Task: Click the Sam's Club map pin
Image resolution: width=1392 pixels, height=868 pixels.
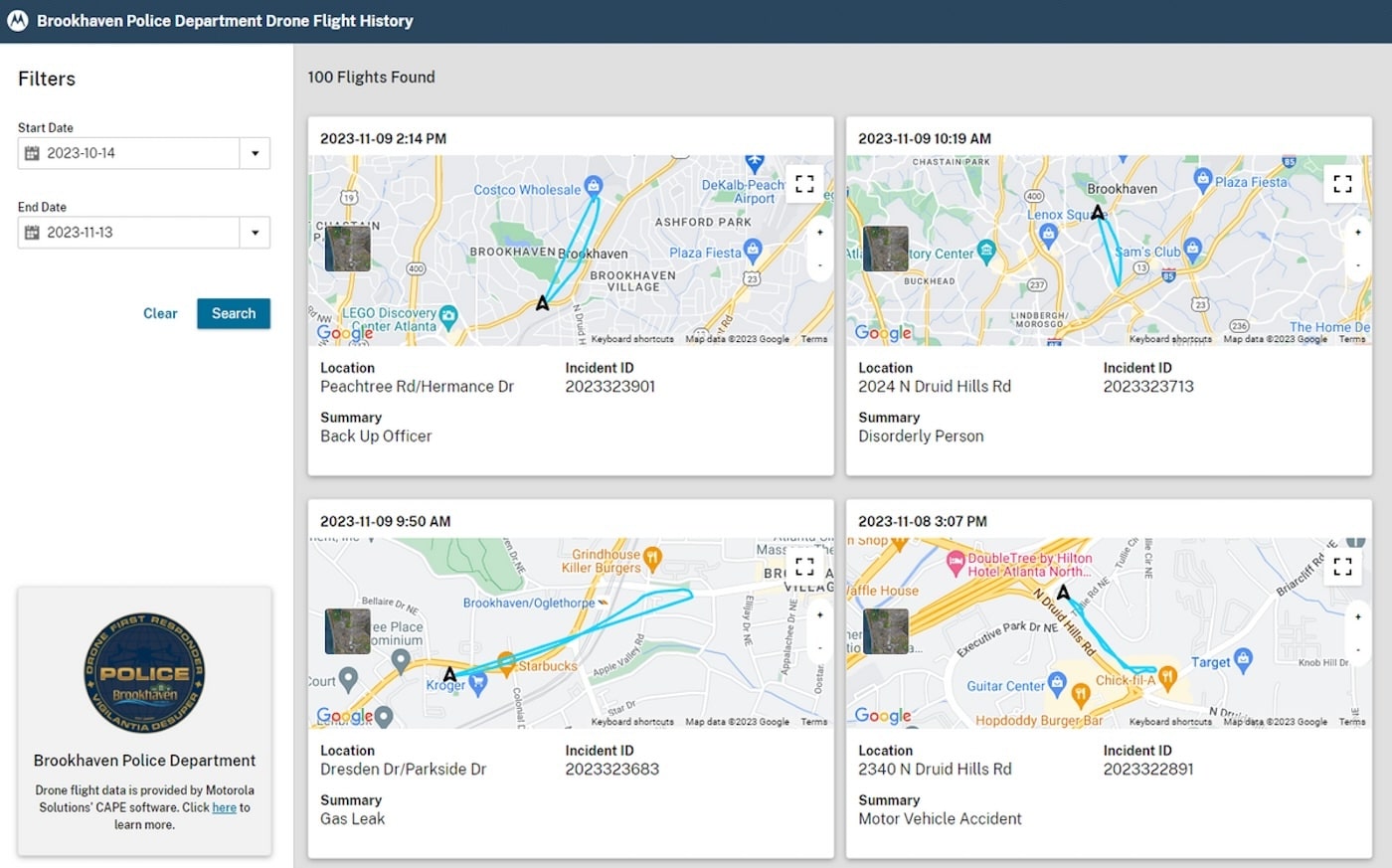Action: point(1192,248)
